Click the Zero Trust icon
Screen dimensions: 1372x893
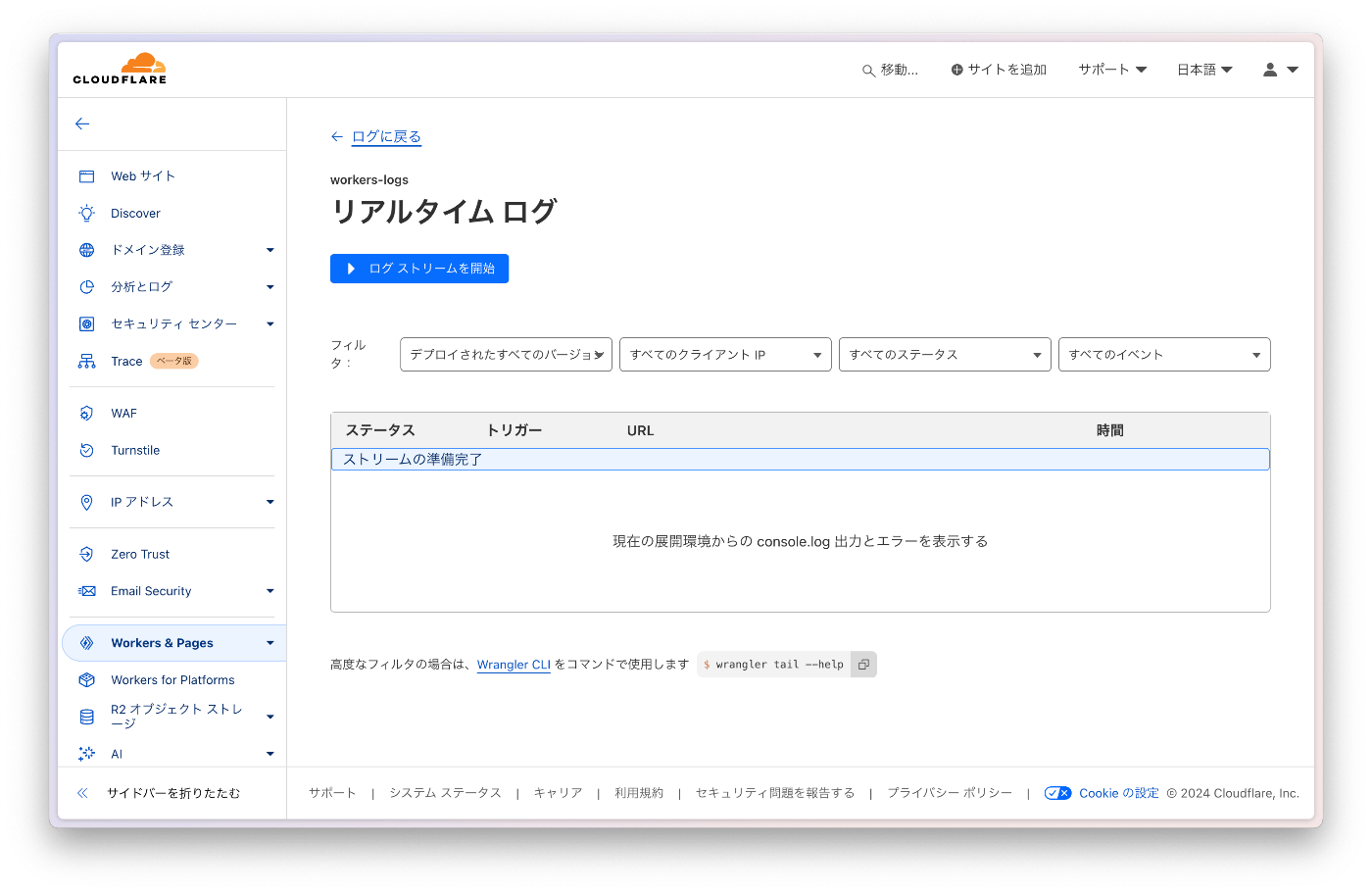click(x=86, y=554)
